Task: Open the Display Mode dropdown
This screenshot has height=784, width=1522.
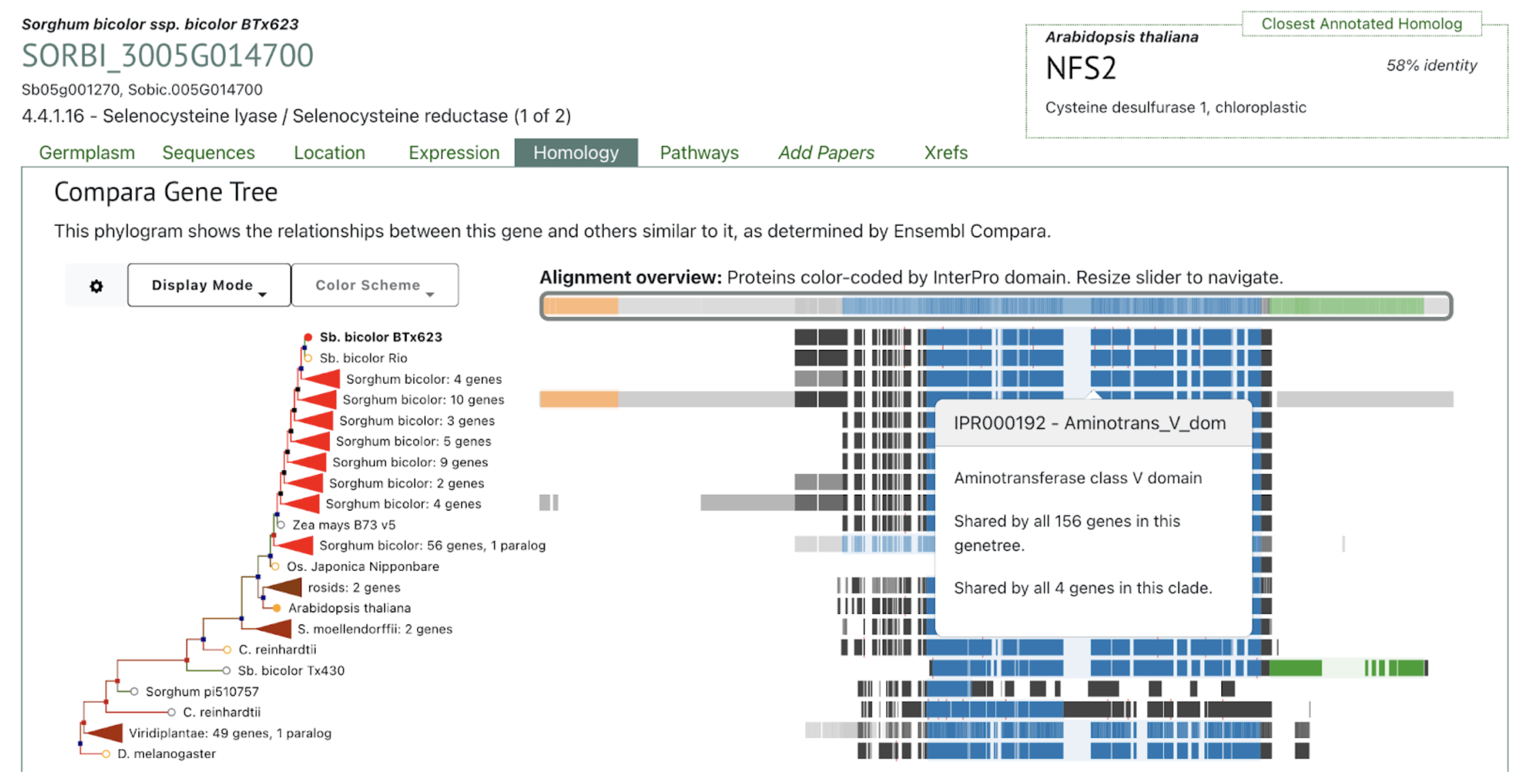Action: pos(209,286)
